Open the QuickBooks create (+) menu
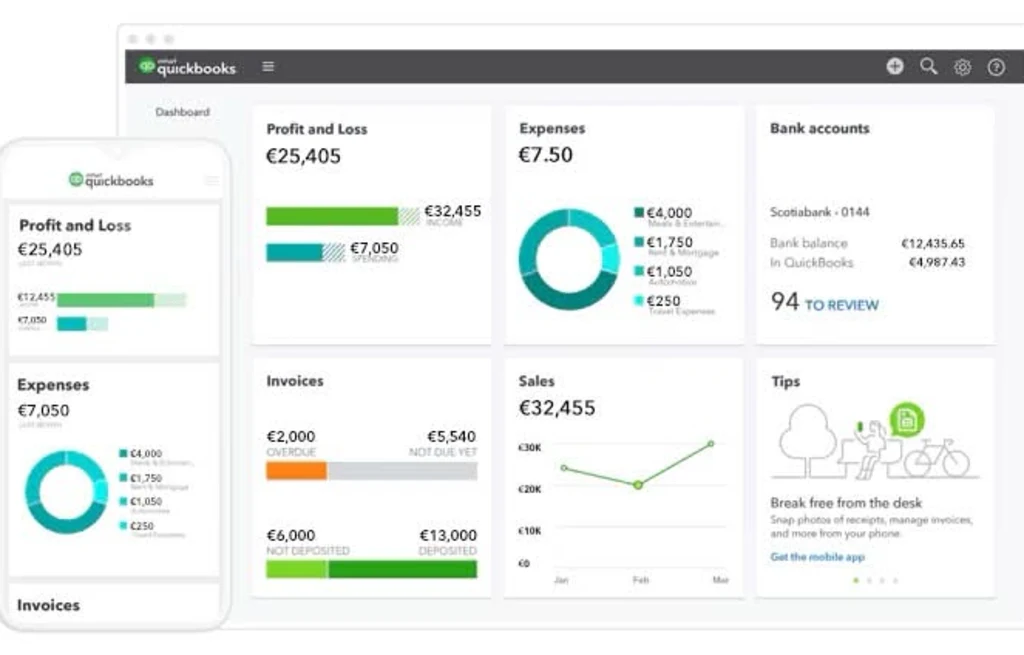Viewport: 1024px width, 655px height. click(x=893, y=66)
